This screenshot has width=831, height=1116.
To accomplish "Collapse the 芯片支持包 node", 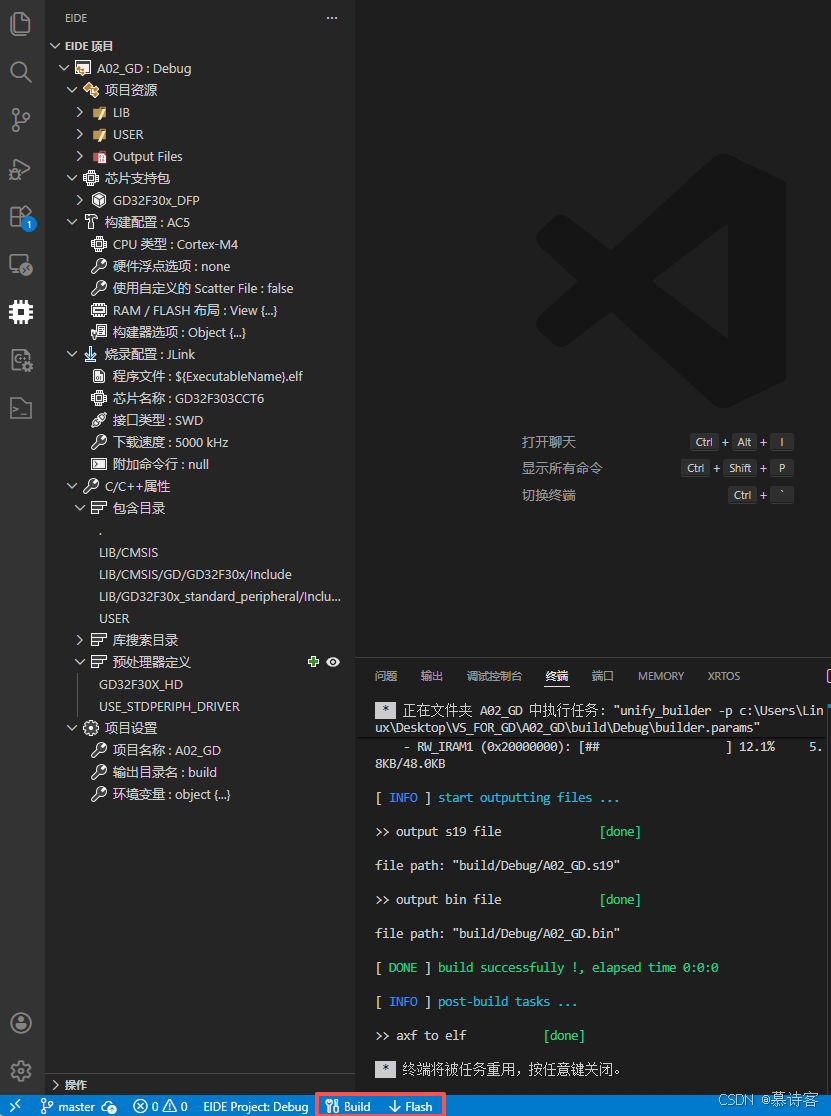I will click(x=72, y=179).
